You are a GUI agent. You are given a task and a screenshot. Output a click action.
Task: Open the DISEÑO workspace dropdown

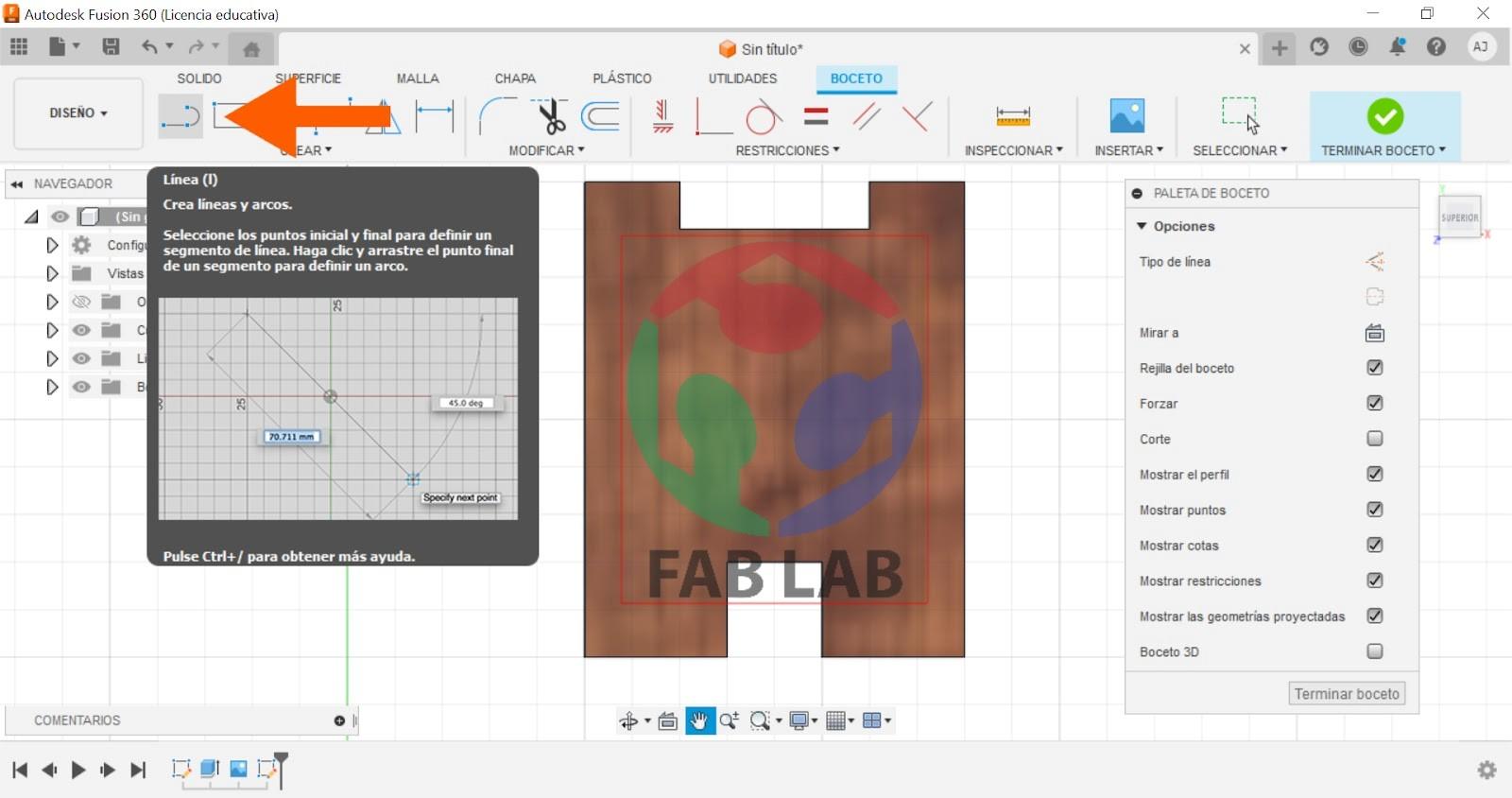click(78, 113)
